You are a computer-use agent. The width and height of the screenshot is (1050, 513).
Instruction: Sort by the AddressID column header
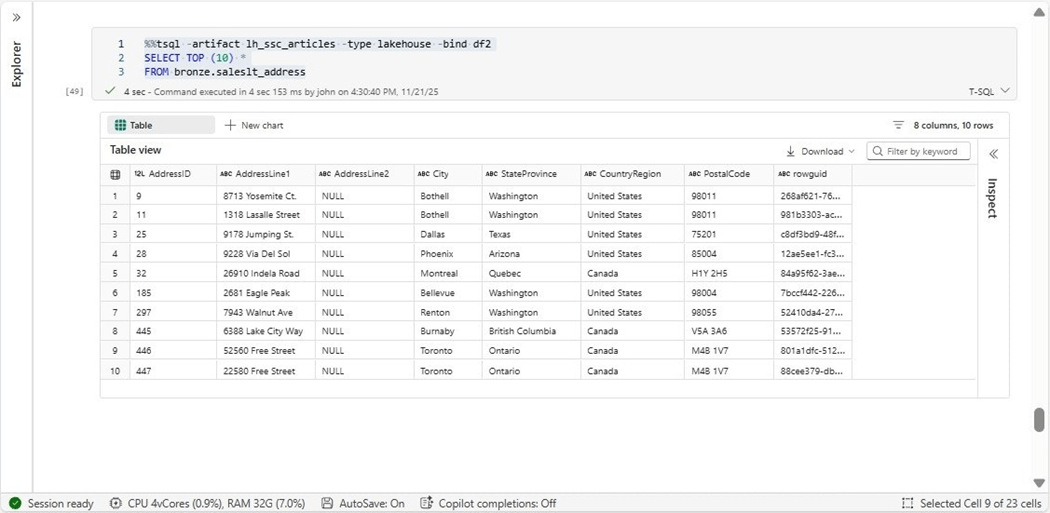(169, 174)
